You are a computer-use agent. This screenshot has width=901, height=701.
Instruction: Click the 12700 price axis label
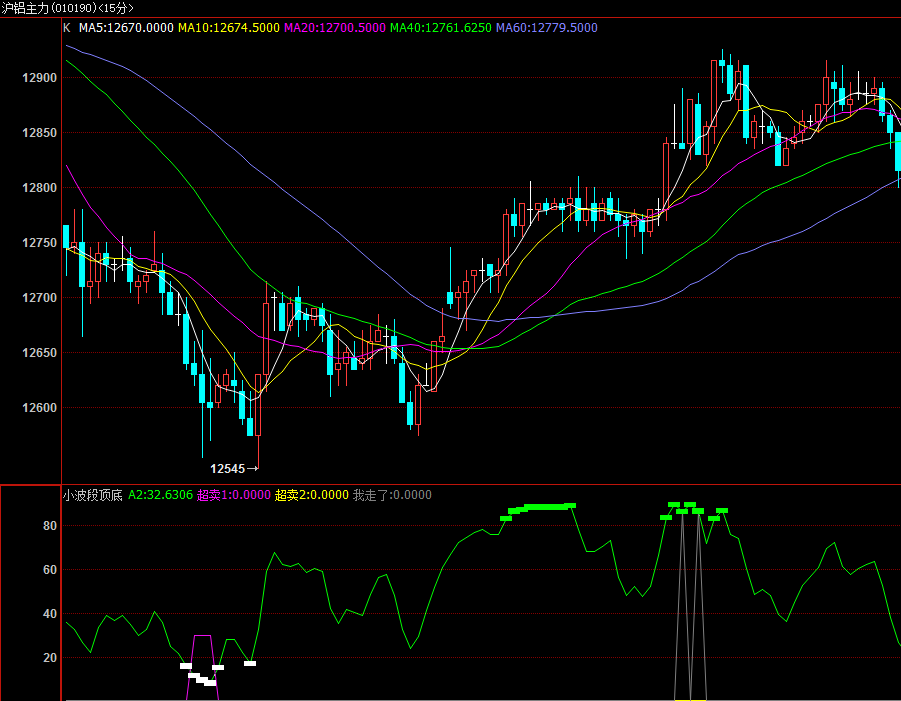coord(40,298)
